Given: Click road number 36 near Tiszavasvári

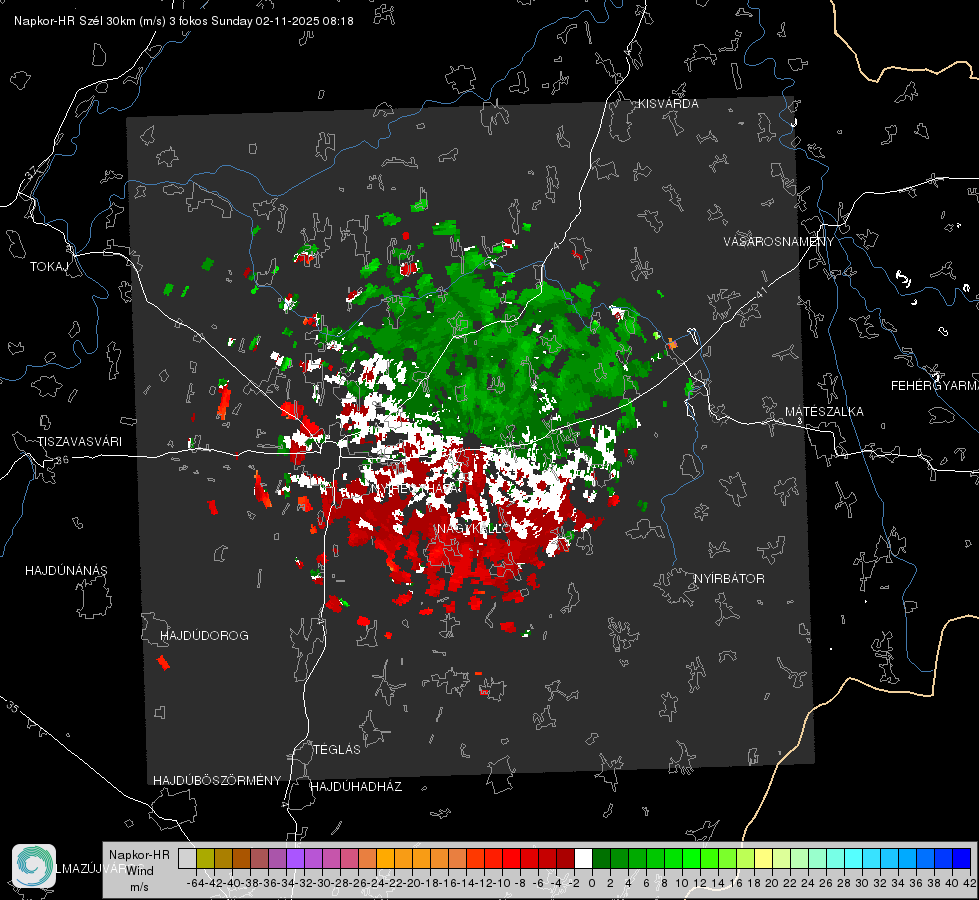Looking at the screenshot, I should click(62, 460).
